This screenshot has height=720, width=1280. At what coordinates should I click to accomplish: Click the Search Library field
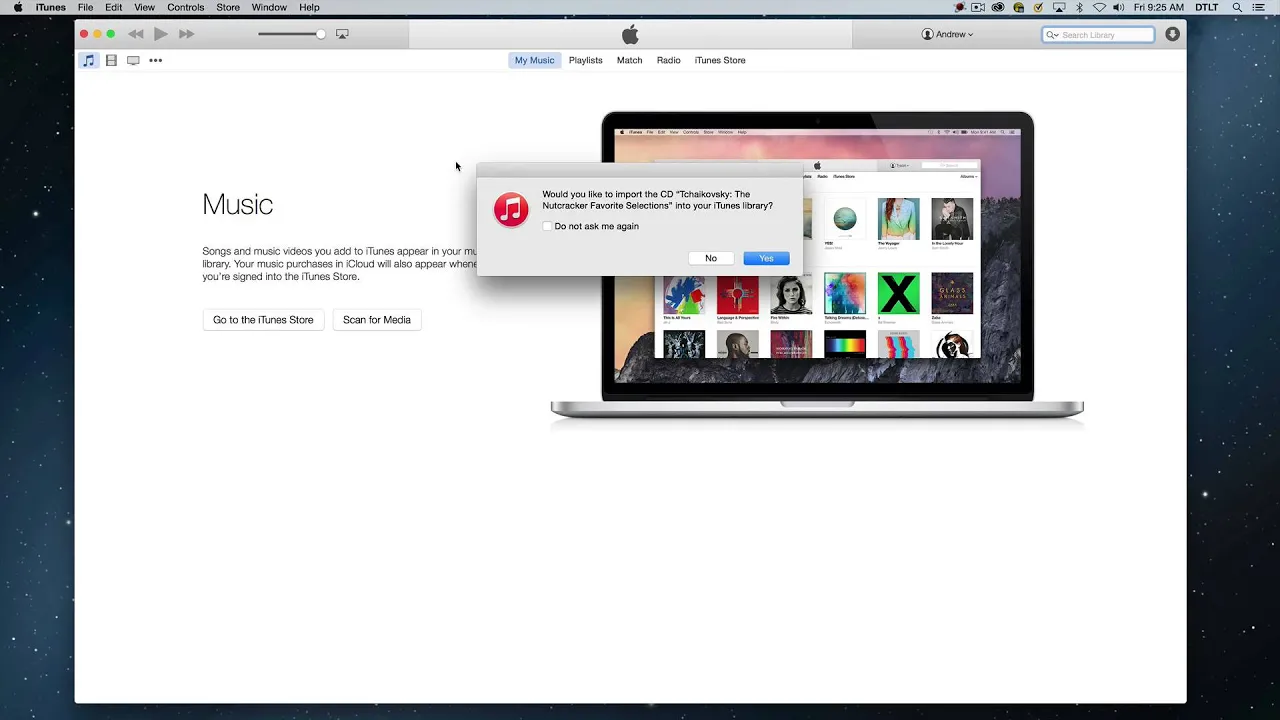(x=1098, y=35)
